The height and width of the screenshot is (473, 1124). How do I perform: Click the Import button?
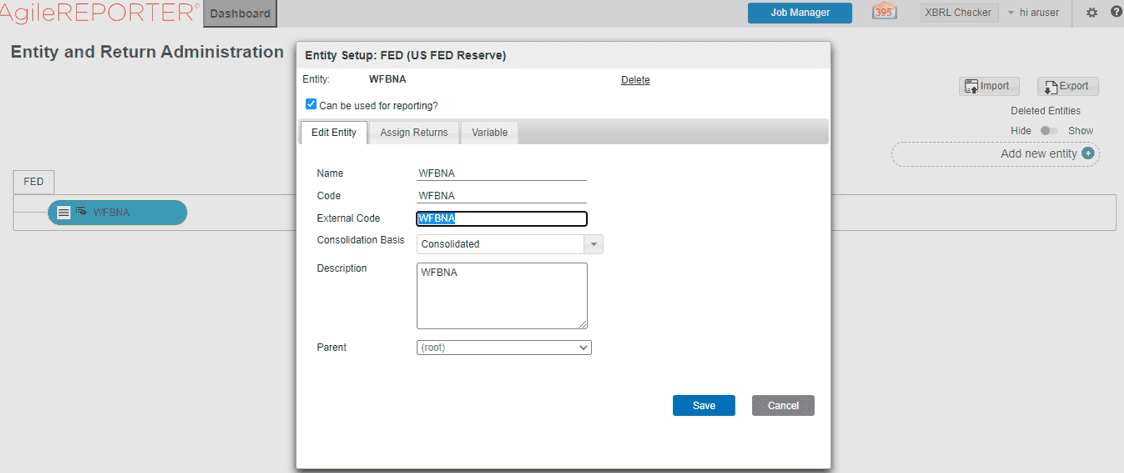pyautogui.click(x=989, y=86)
